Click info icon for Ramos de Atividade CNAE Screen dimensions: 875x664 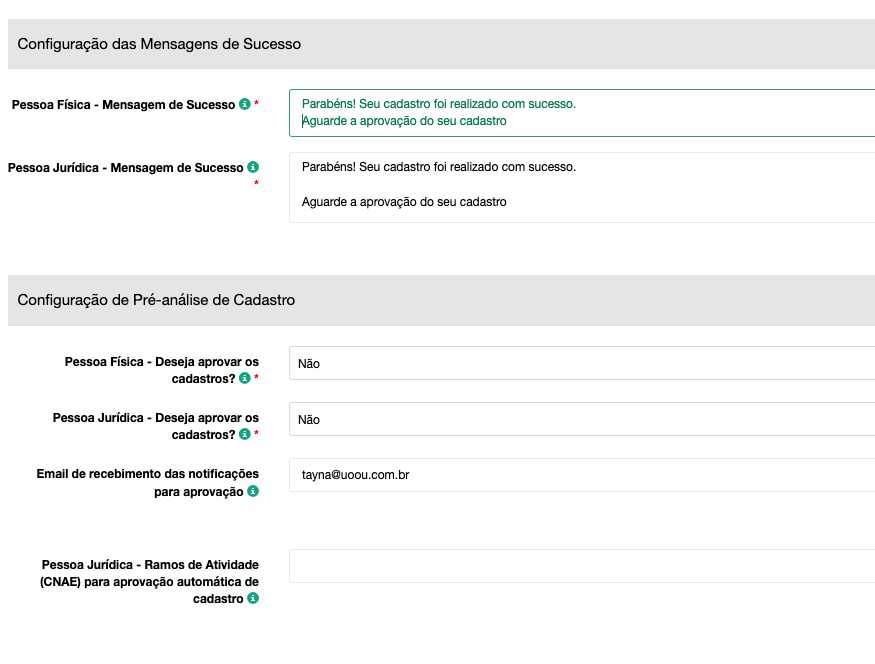(x=253, y=598)
